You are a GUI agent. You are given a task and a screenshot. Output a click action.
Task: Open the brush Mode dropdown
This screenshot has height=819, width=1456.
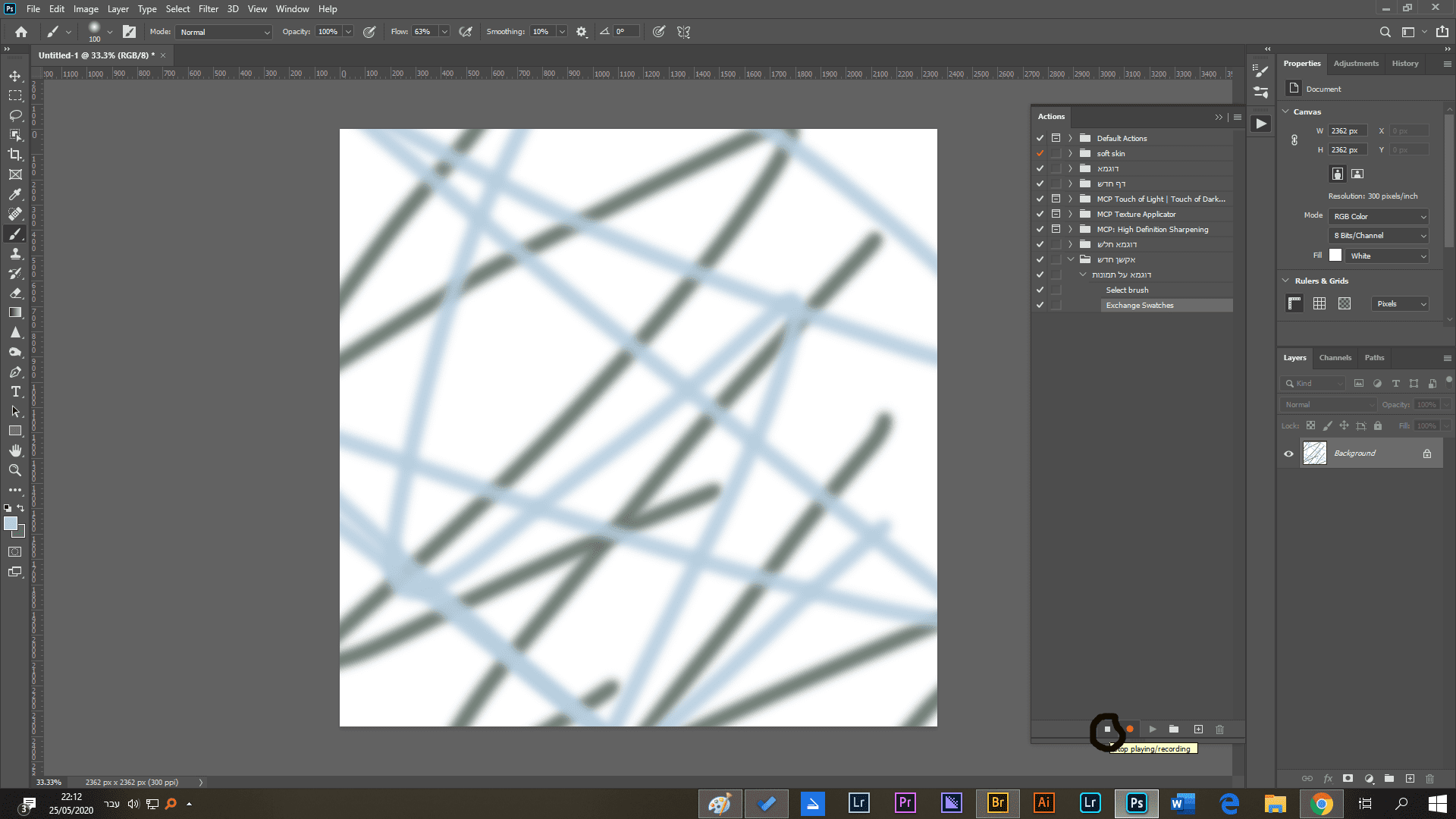point(224,32)
